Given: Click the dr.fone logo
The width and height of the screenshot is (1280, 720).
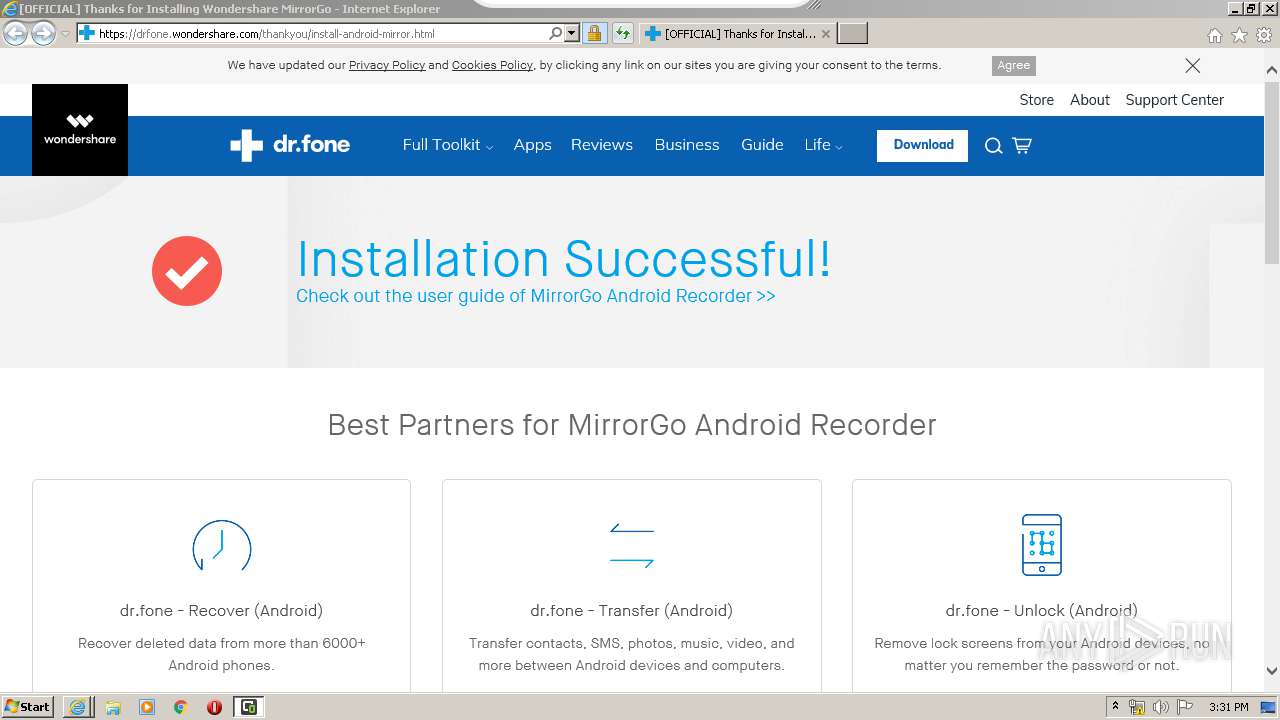Looking at the screenshot, I should click(290, 145).
